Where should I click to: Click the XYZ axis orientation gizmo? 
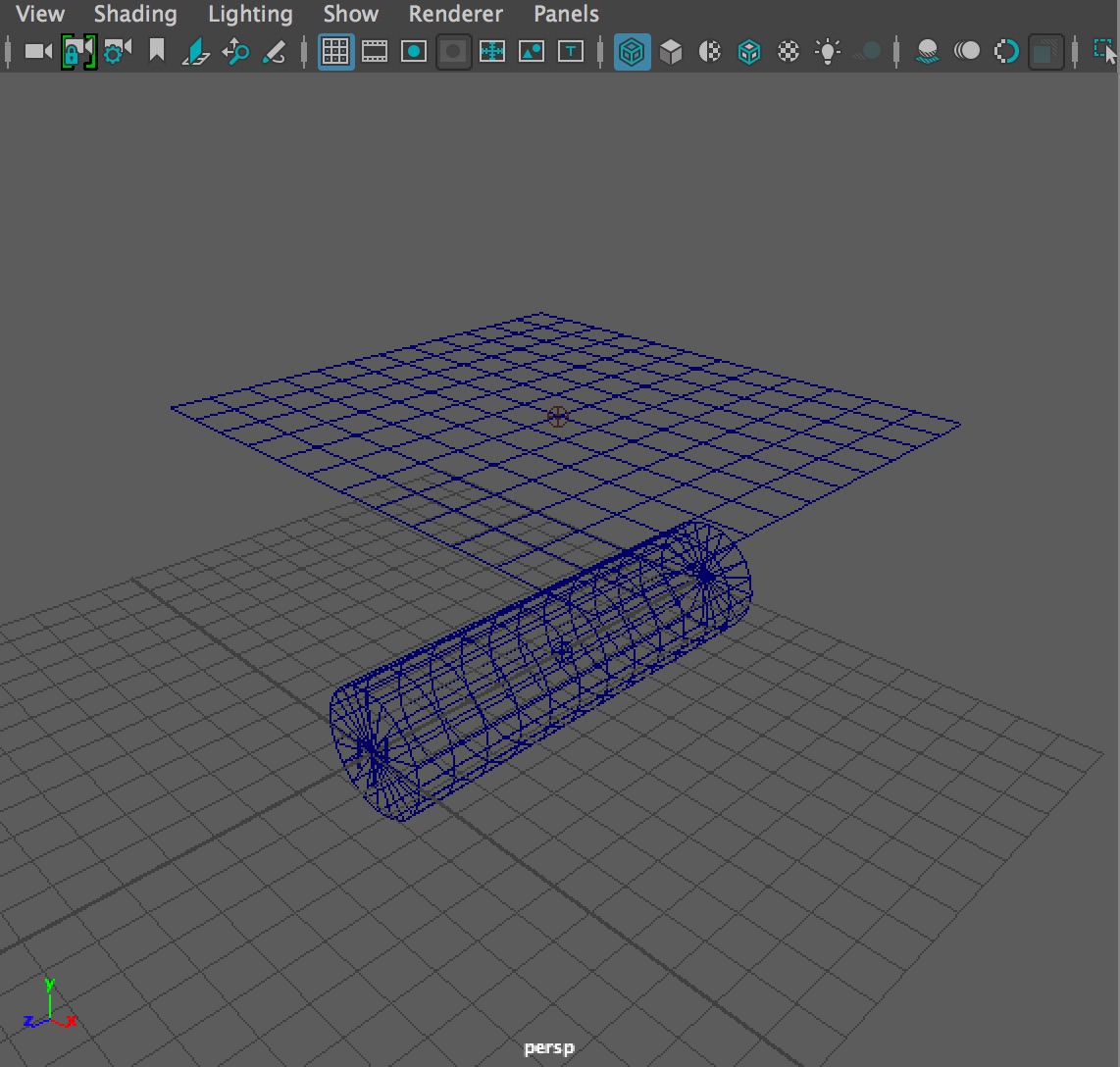pos(49,1005)
